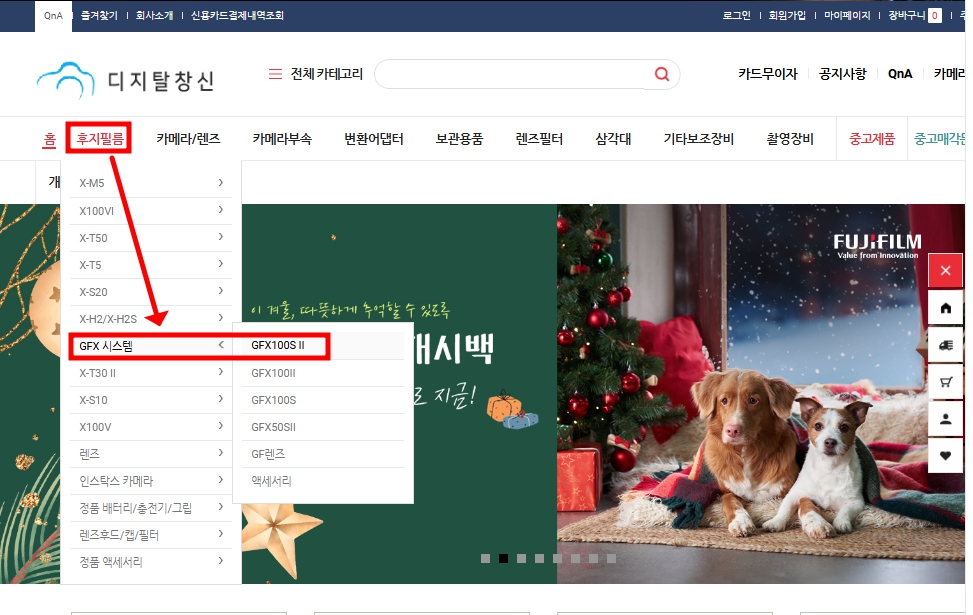Viewport: 973px width, 615px height.
Task: Select GFX100II from submenu
Action: pyautogui.click(x=273, y=373)
